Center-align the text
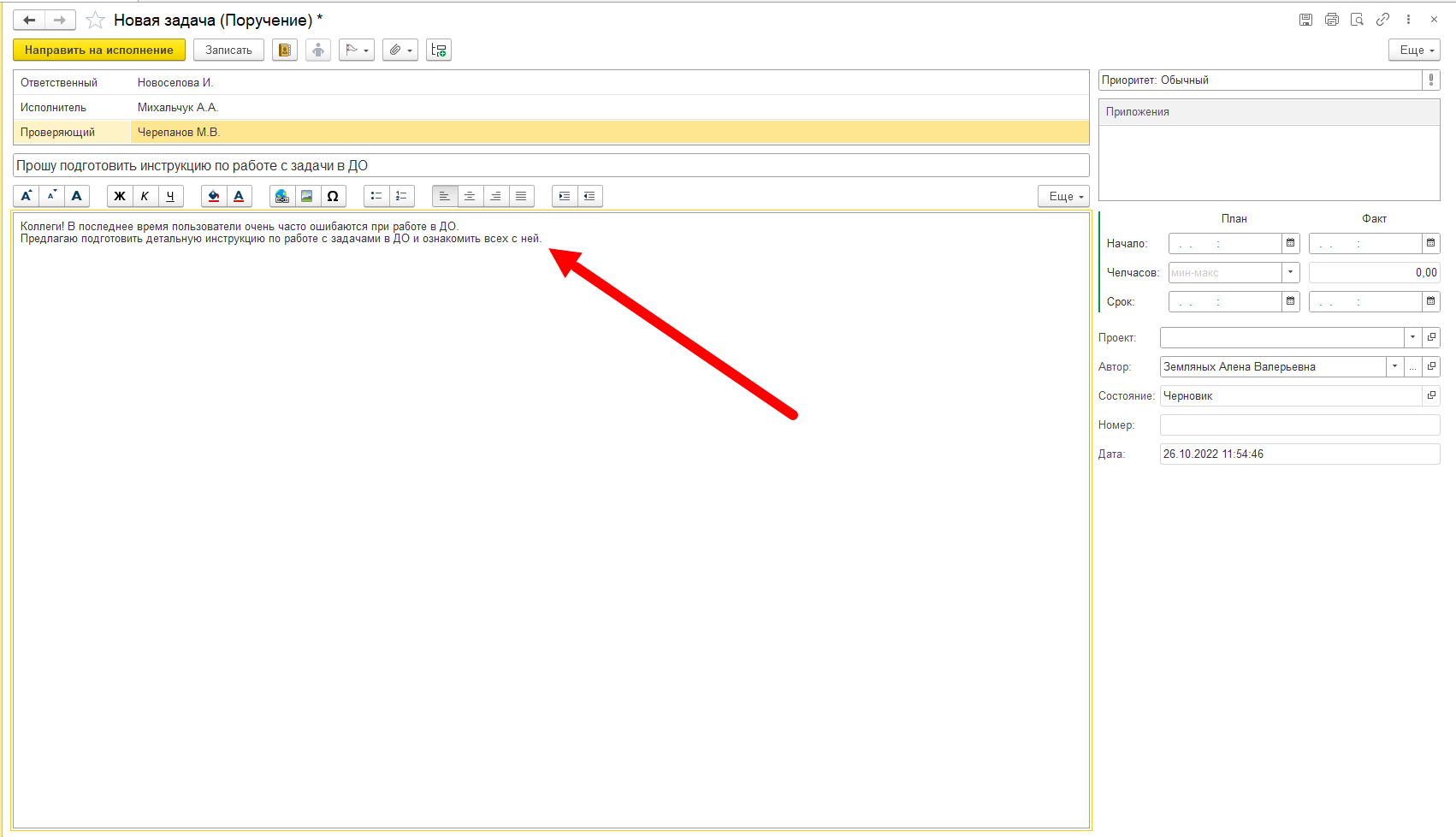This screenshot has width=1456, height=837. coord(470,196)
